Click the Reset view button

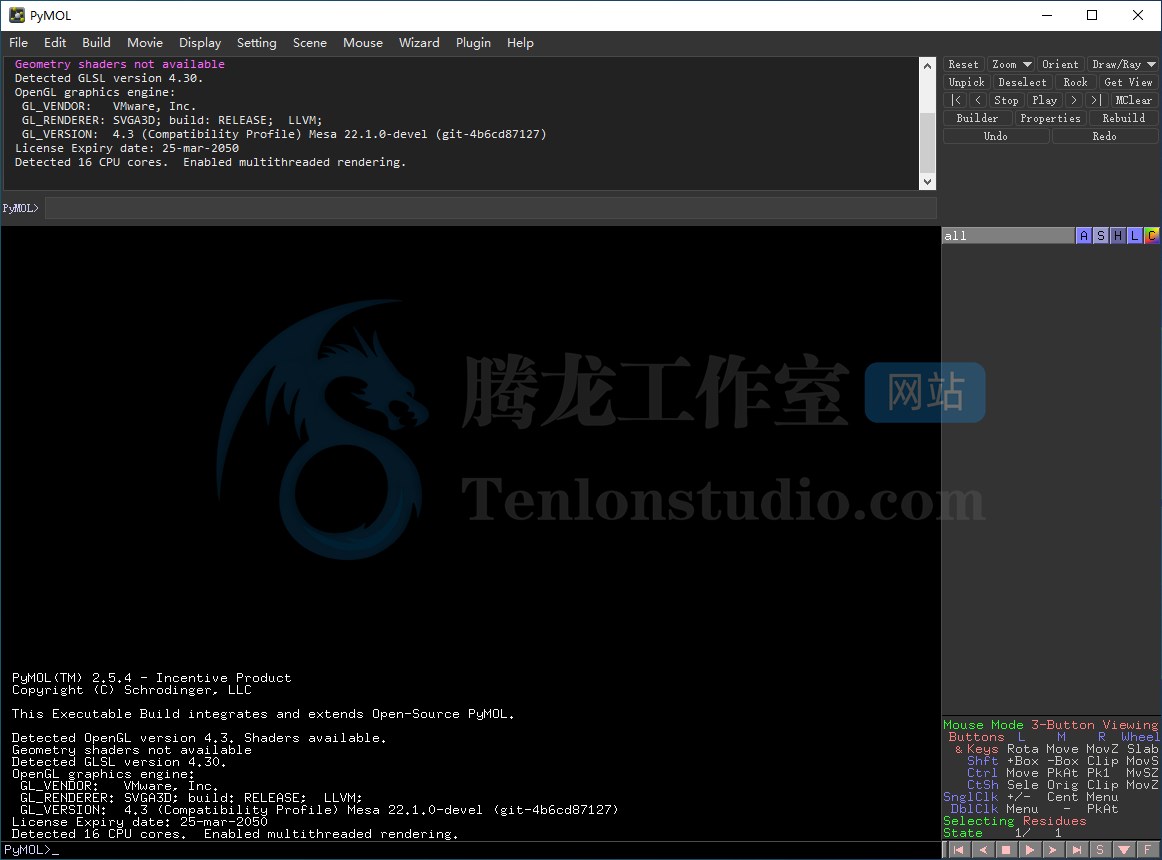point(963,64)
